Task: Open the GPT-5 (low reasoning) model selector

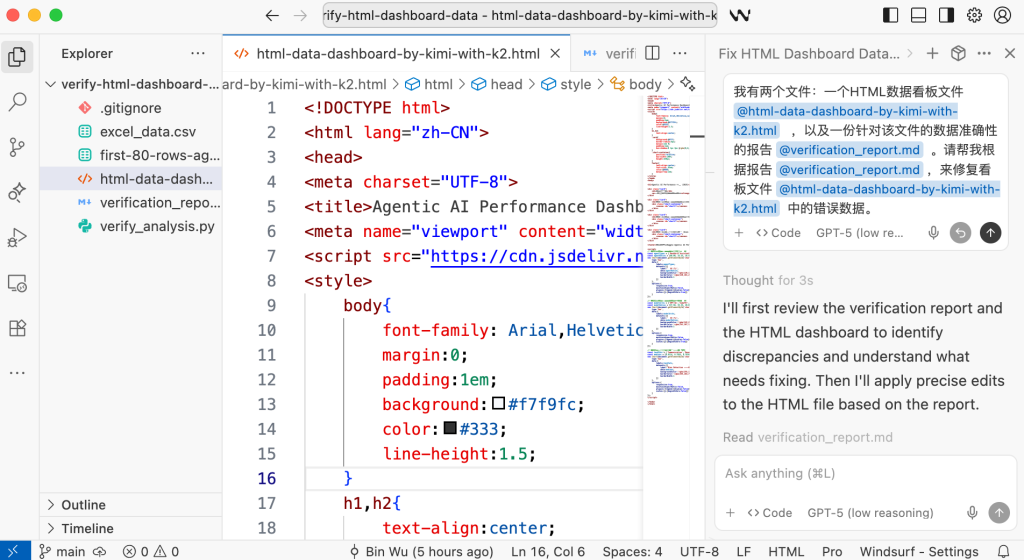Action: point(869,513)
